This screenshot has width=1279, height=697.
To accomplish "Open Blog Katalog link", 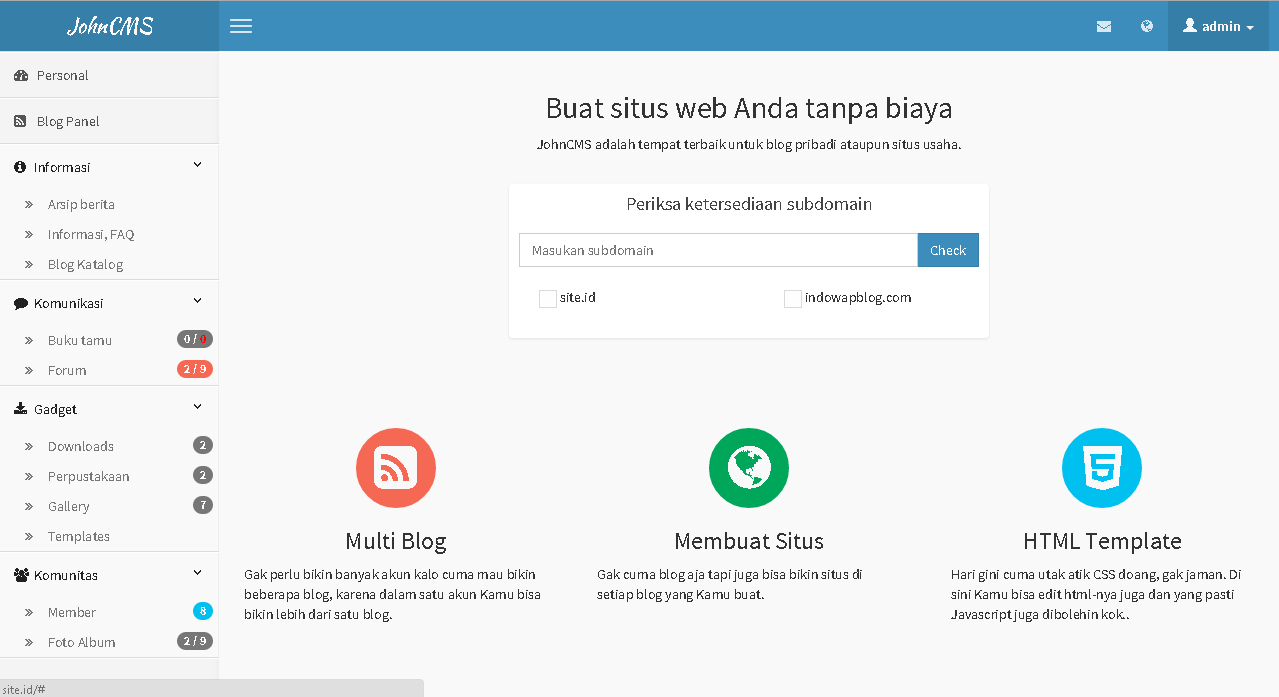I will 85,264.
